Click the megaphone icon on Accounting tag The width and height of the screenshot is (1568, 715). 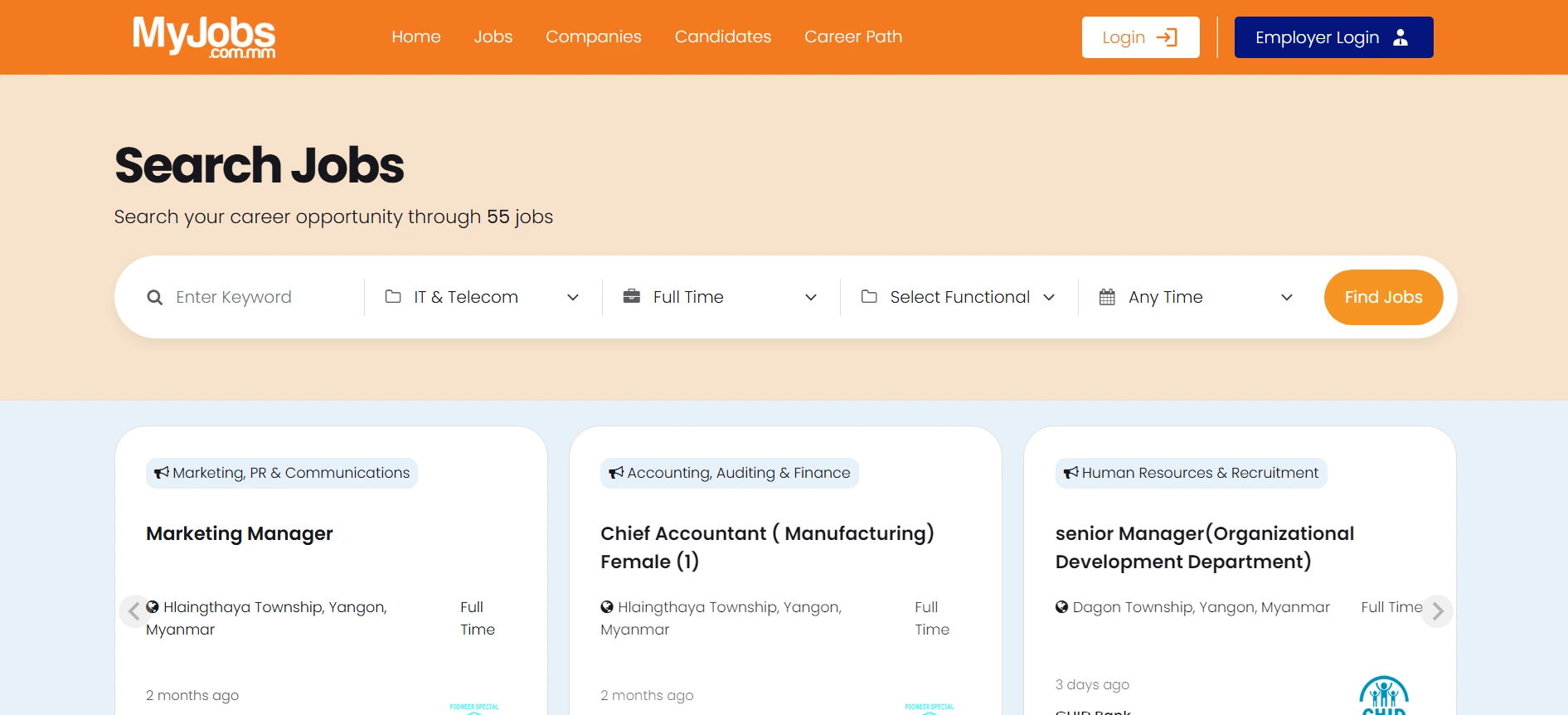click(616, 473)
